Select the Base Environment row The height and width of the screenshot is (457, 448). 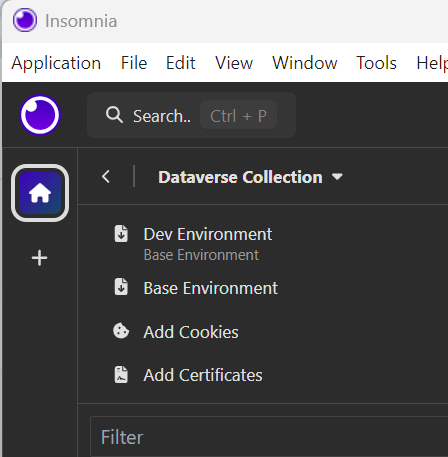tap(211, 288)
